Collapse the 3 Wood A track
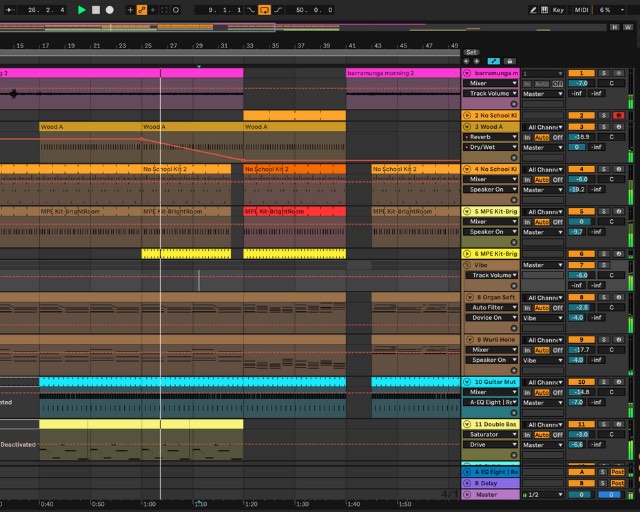The height and width of the screenshot is (512, 640). 467,127
